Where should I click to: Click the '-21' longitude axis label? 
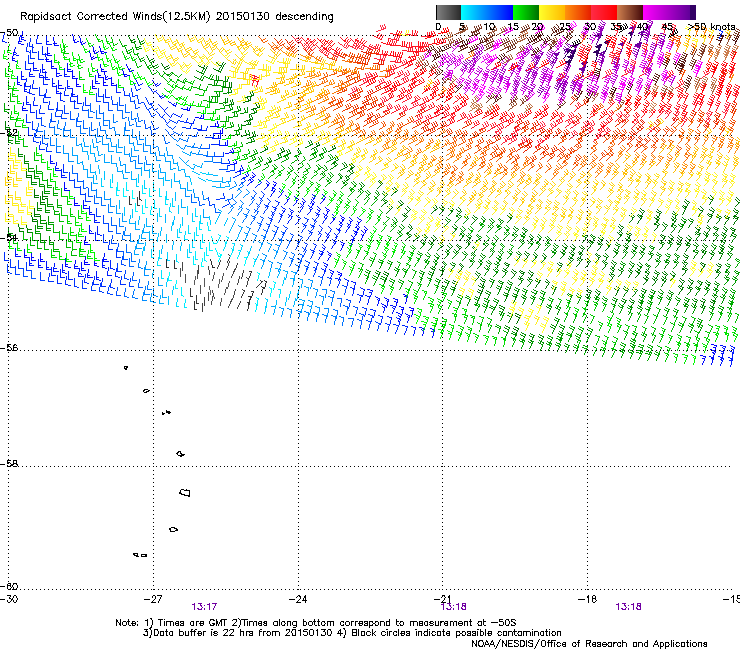[443, 599]
